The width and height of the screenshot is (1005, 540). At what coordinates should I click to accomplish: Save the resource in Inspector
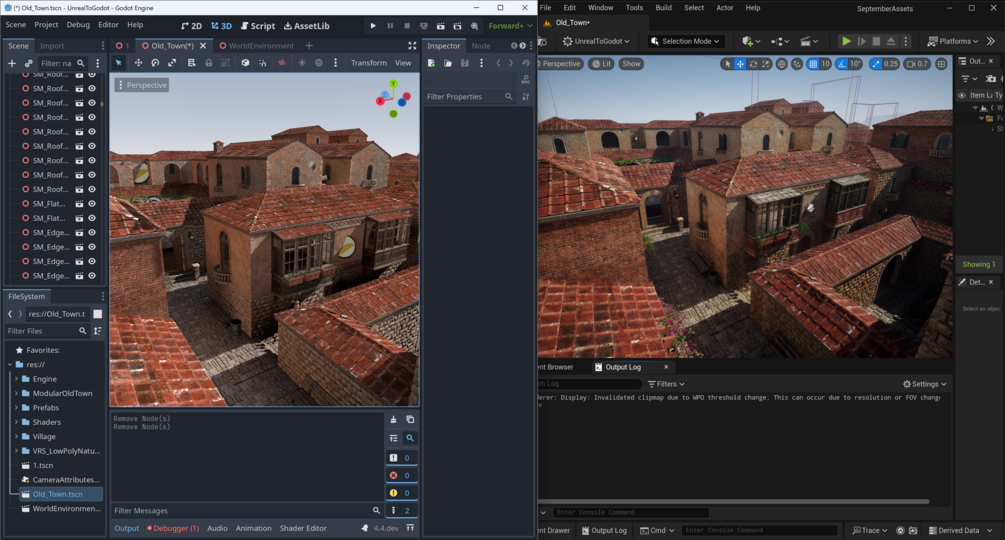pos(464,63)
